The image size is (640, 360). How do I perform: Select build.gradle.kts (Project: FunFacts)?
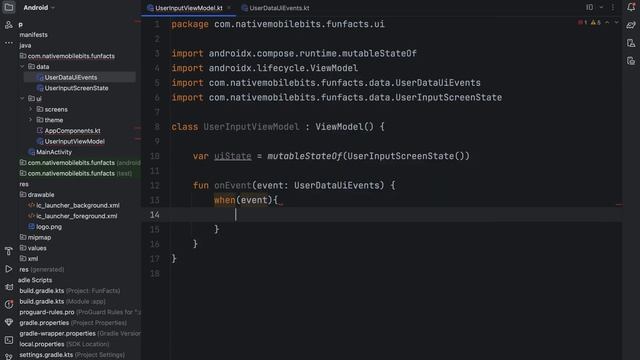pyautogui.click(x=70, y=291)
